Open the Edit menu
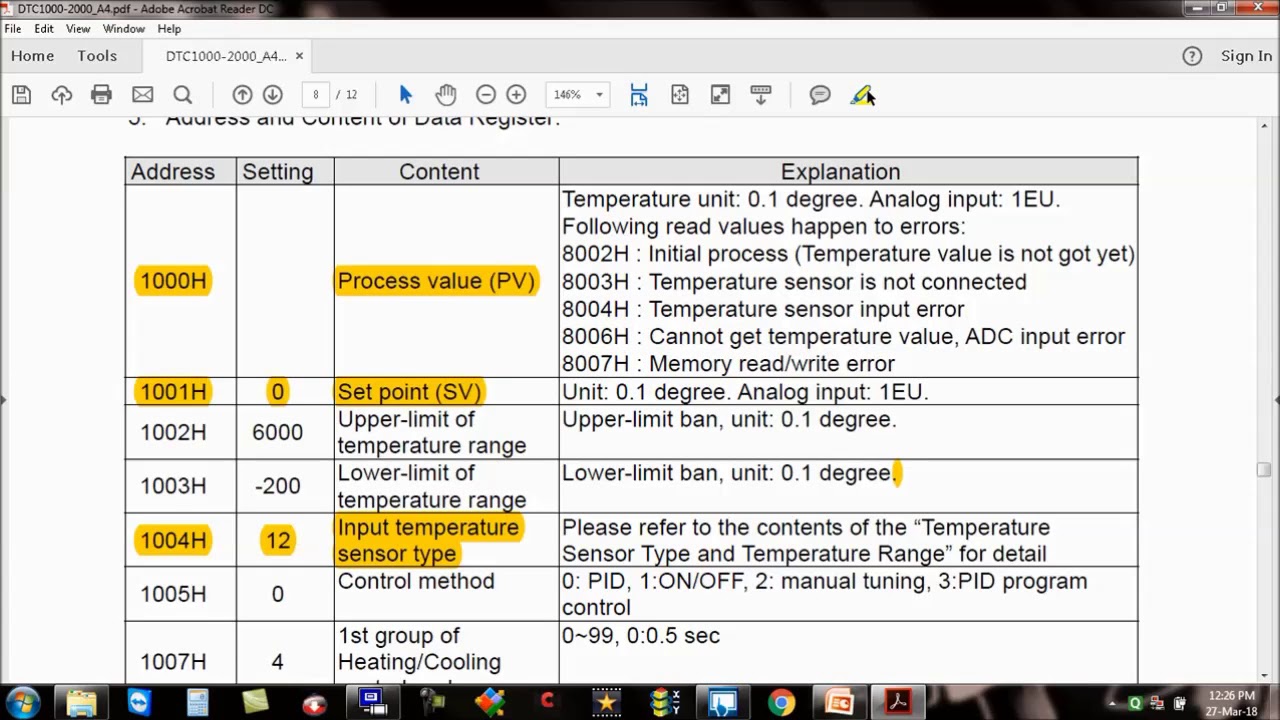The image size is (1280, 720). (x=44, y=29)
